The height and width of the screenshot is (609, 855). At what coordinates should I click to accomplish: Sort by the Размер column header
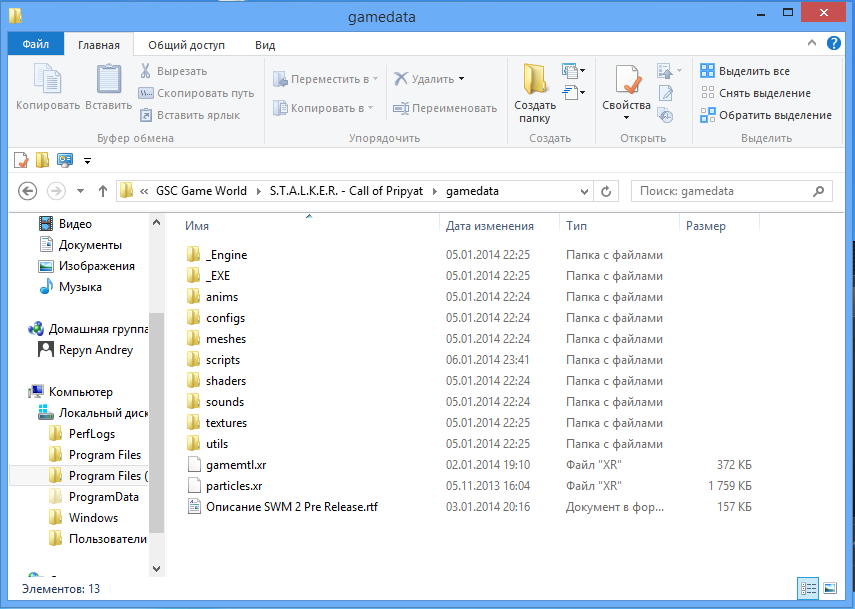point(706,226)
